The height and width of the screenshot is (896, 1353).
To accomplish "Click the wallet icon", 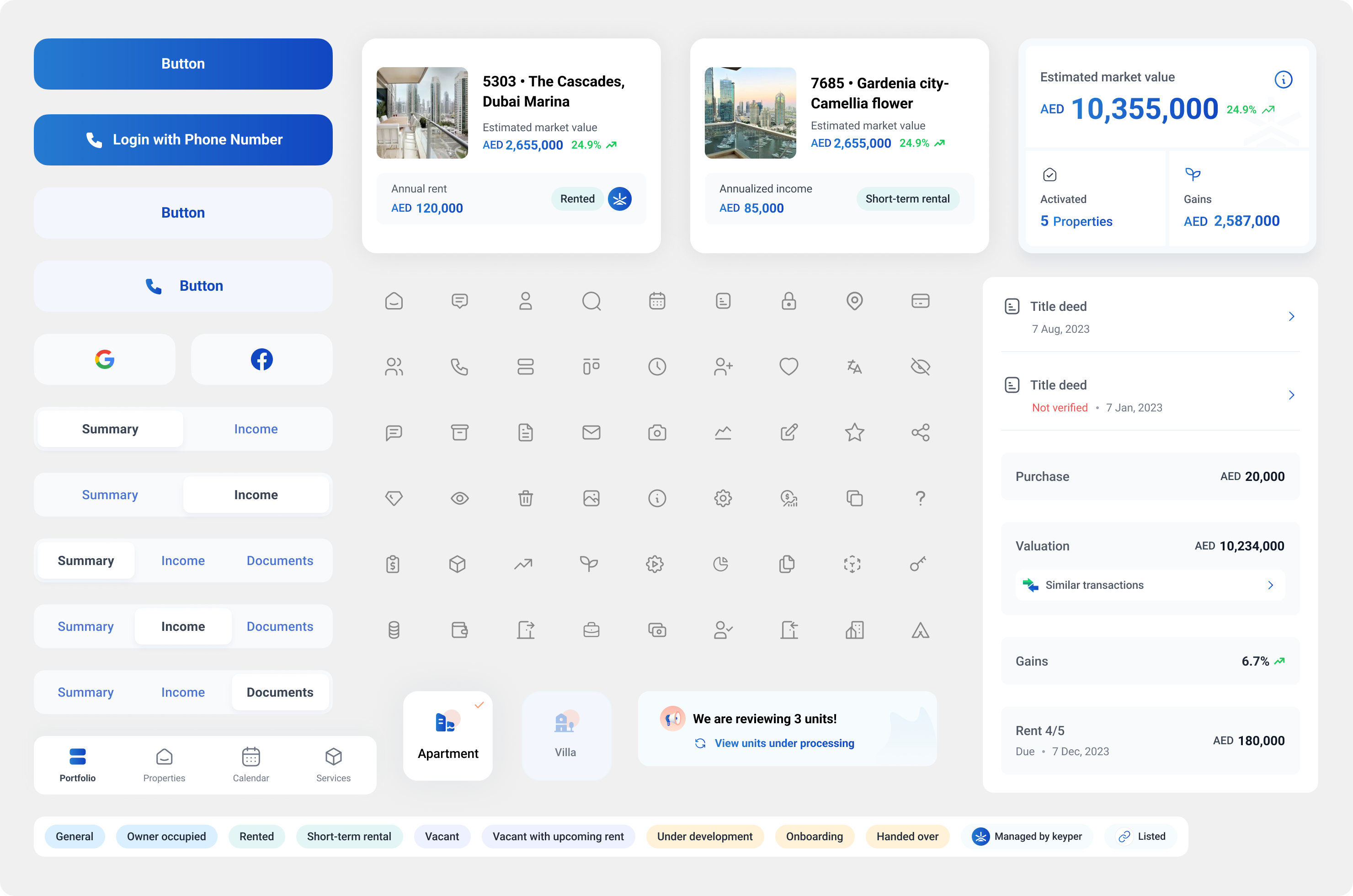I will (x=460, y=630).
